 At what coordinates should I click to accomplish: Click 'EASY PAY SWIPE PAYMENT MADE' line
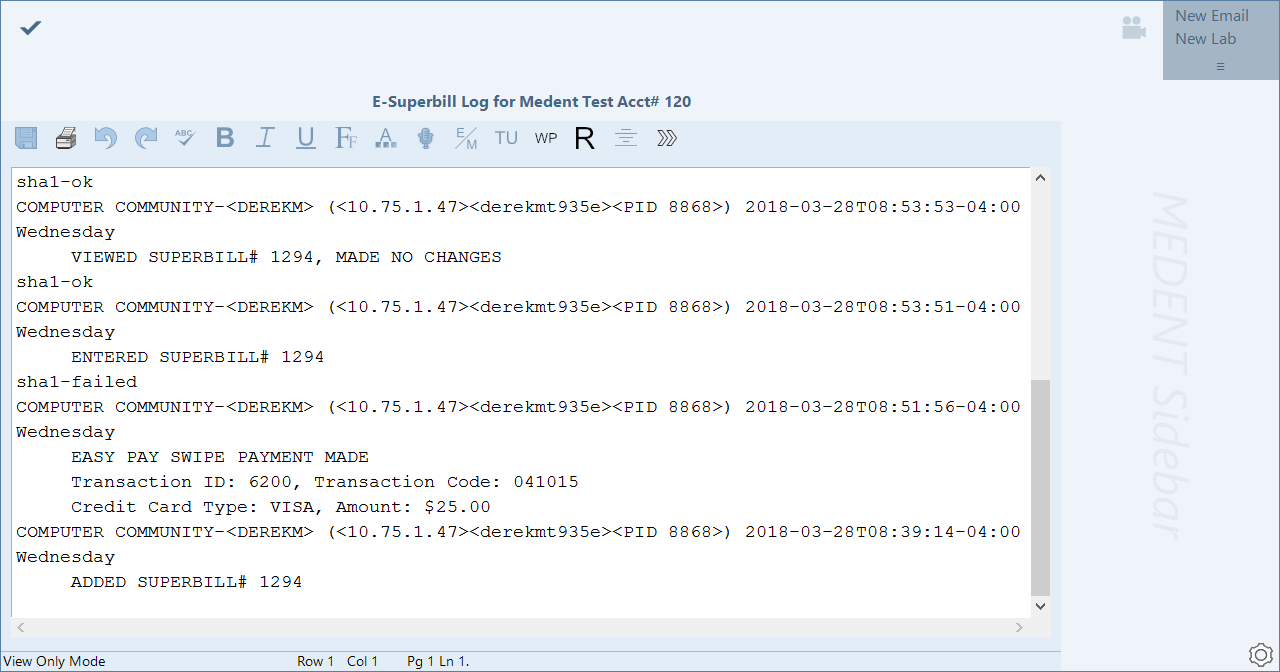click(220, 457)
